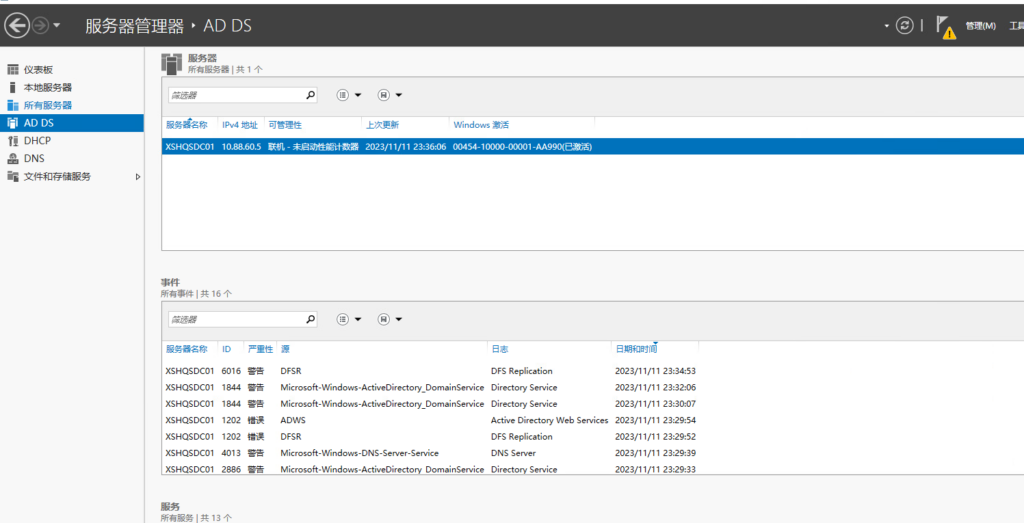Sort servers by 可管理性 column
The image size is (1024, 523).
(x=285, y=125)
